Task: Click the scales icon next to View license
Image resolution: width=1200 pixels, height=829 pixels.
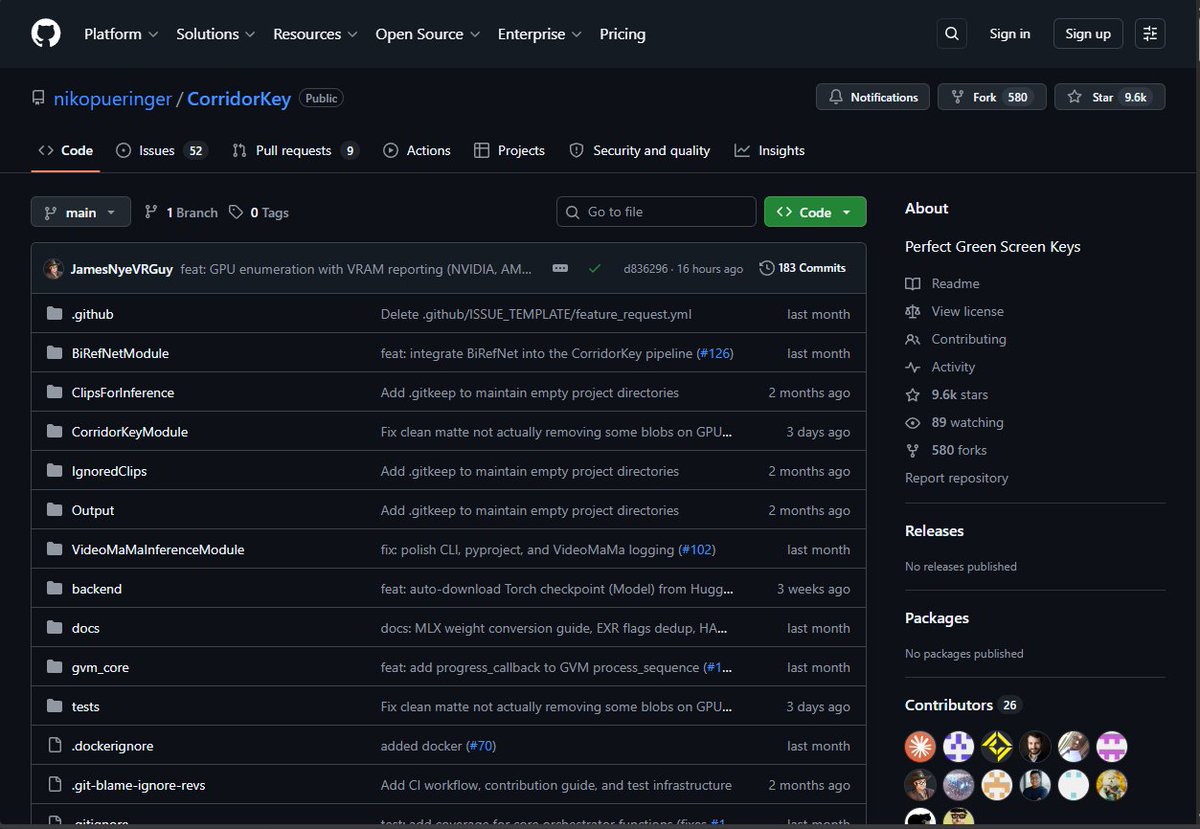Action: point(912,312)
